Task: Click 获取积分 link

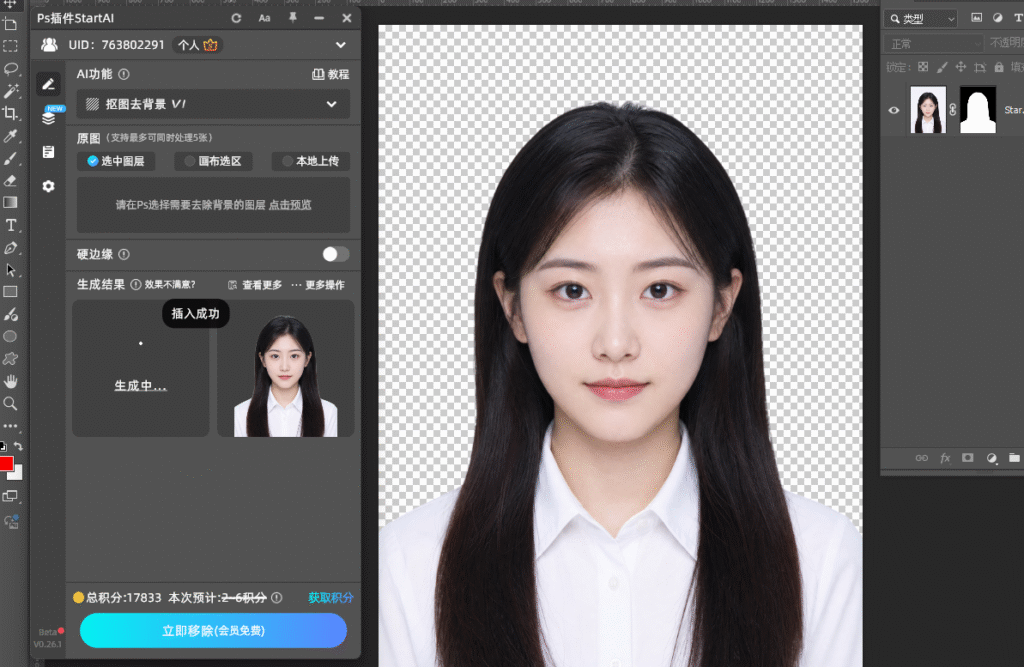Action: [330, 598]
